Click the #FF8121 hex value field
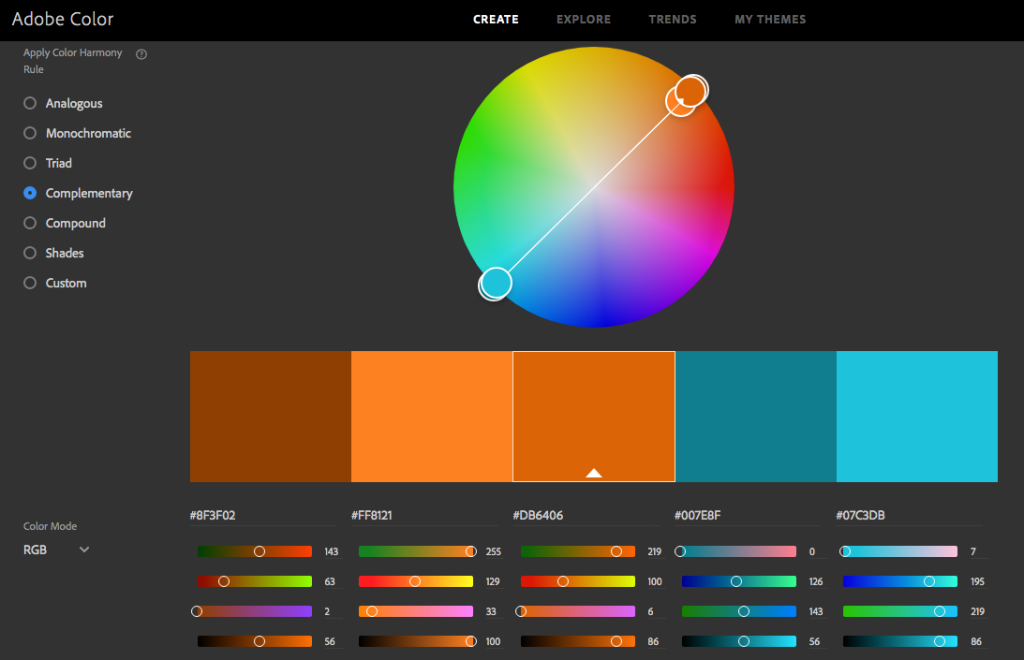This screenshot has width=1024, height=660. 370,514
